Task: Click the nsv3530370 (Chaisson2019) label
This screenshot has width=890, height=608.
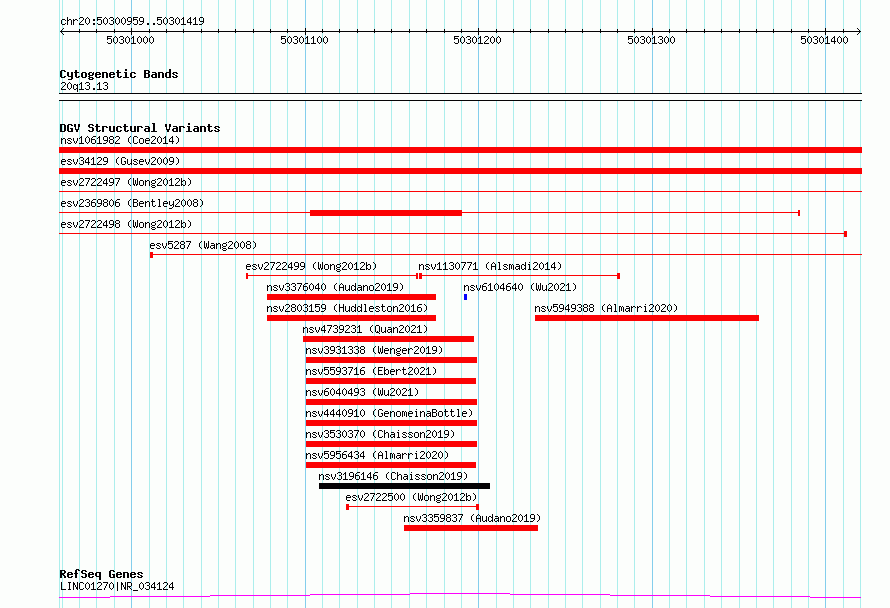Action: click(x=380, y=434)
